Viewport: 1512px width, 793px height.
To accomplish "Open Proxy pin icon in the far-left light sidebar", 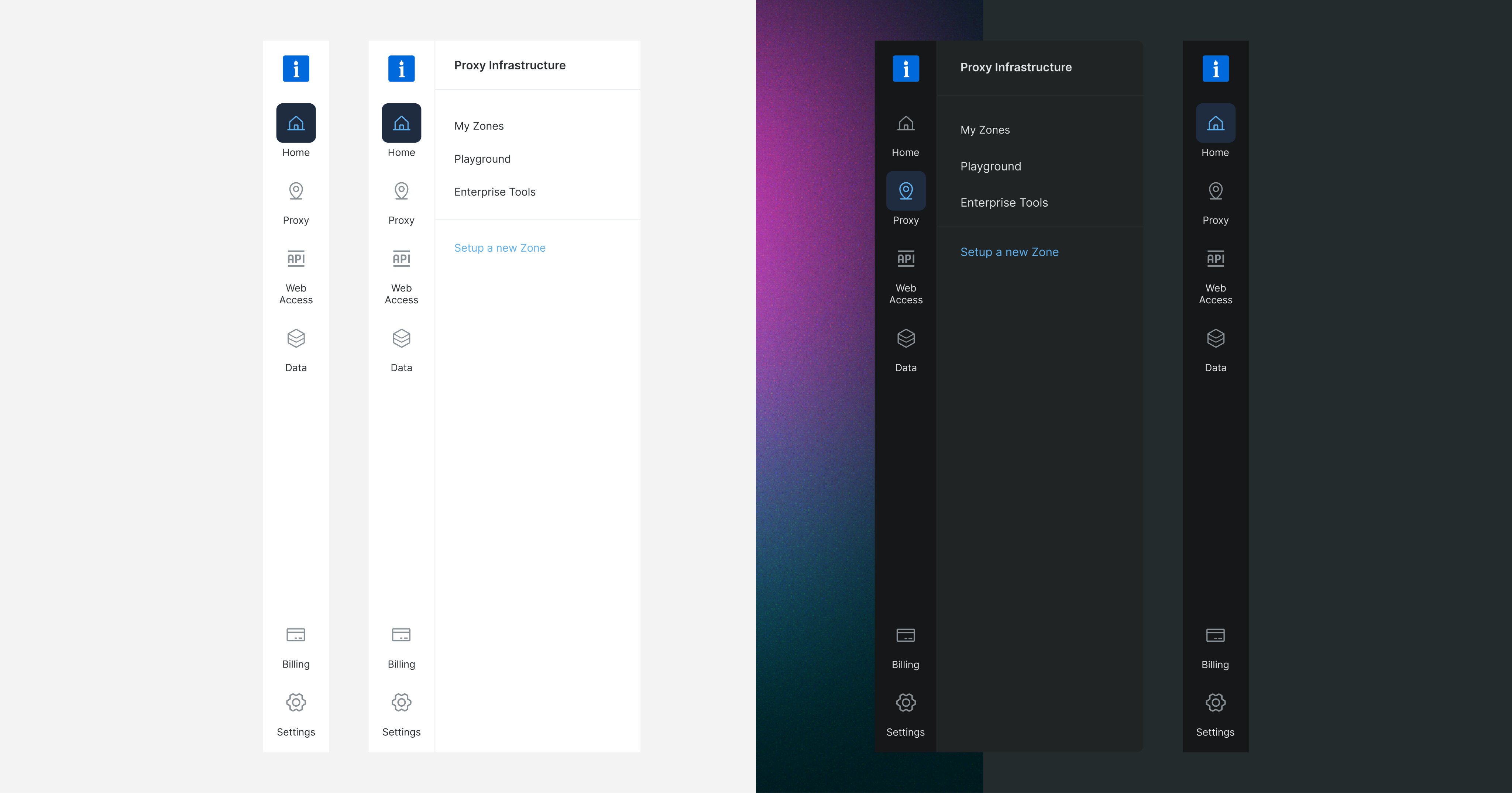I will 296,191.
